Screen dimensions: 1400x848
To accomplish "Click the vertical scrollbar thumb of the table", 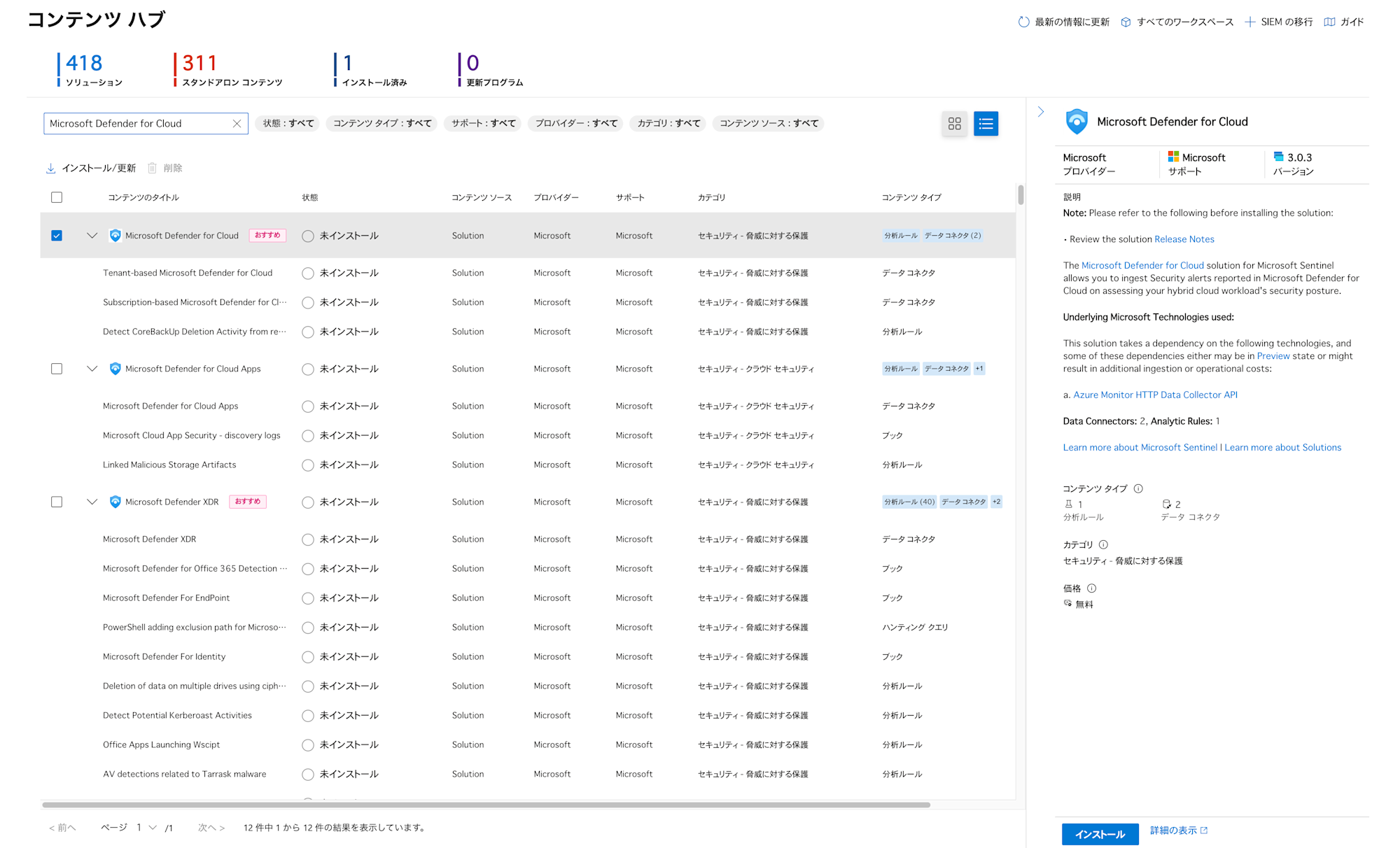I will 1021,195.
